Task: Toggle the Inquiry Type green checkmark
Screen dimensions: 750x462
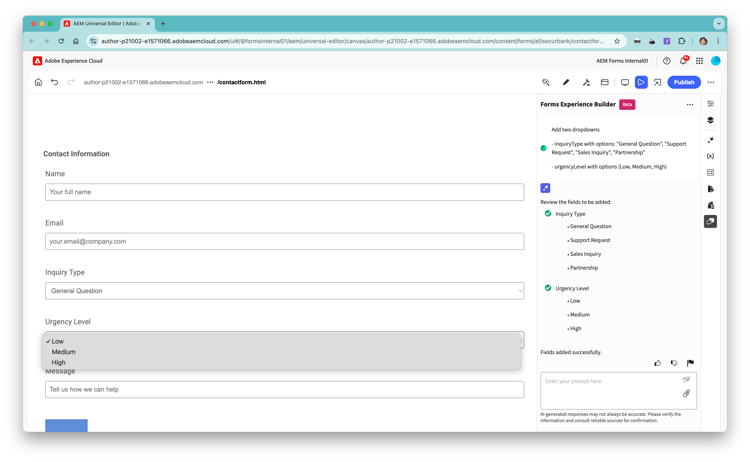Action: point(548,213)
